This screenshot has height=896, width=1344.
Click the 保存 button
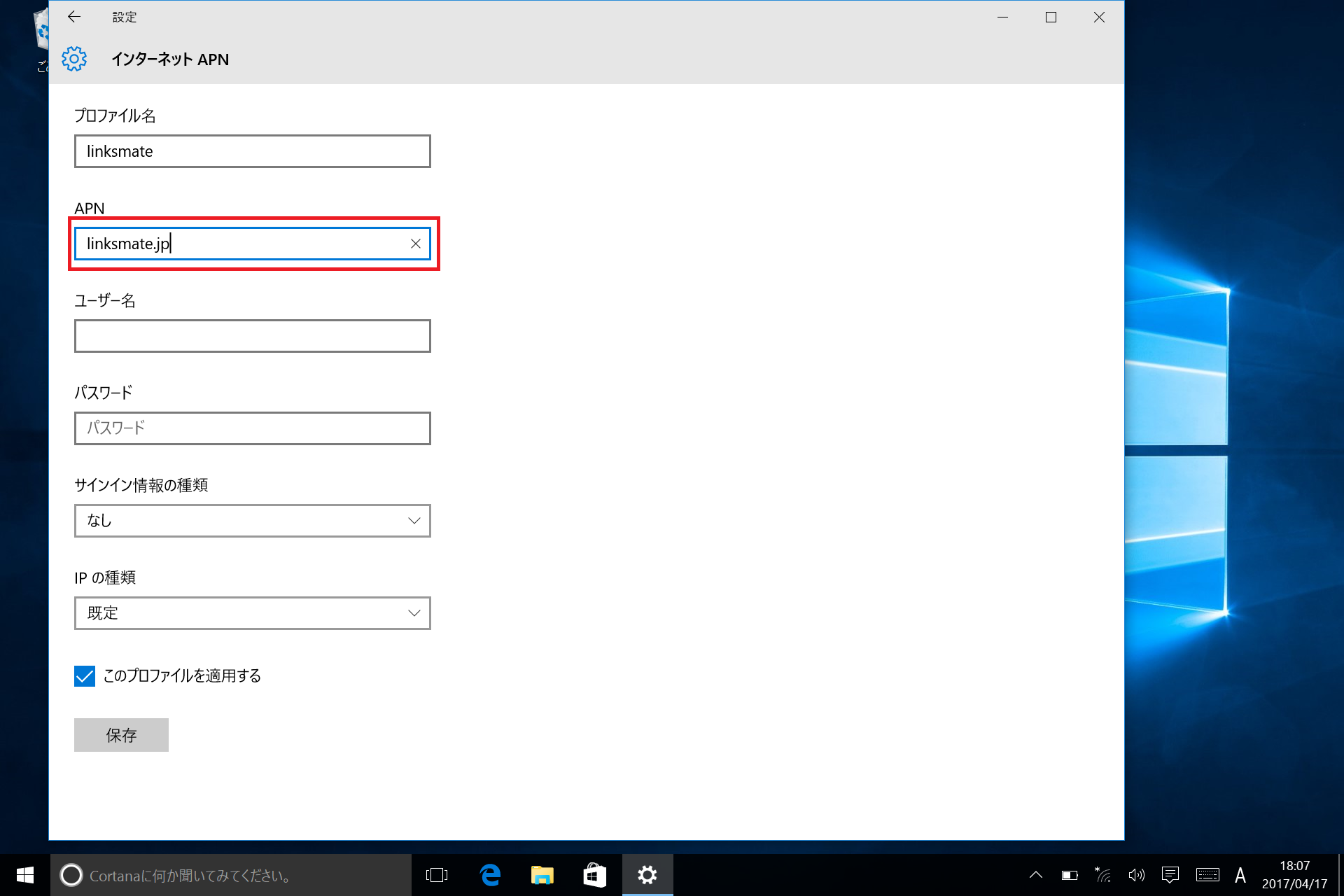121,735
